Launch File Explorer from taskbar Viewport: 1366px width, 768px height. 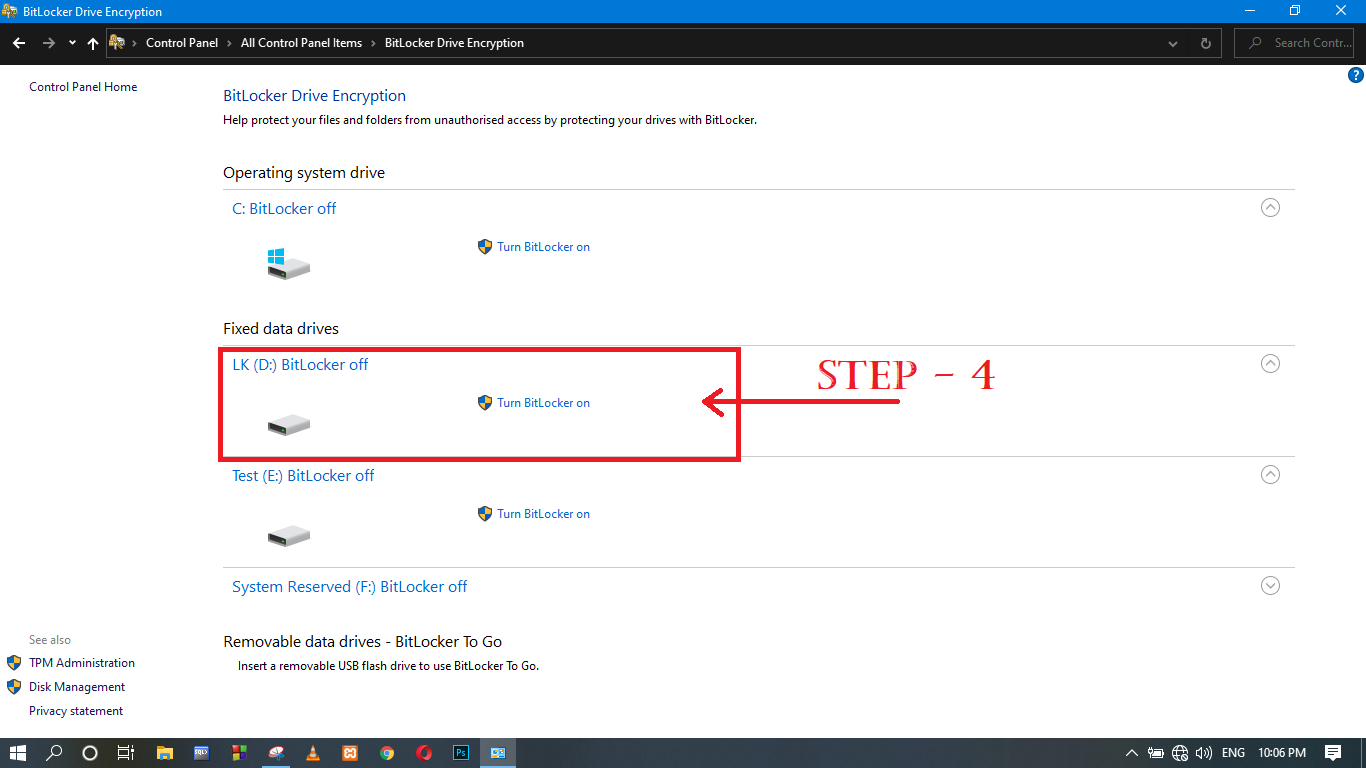pos(165,753)
